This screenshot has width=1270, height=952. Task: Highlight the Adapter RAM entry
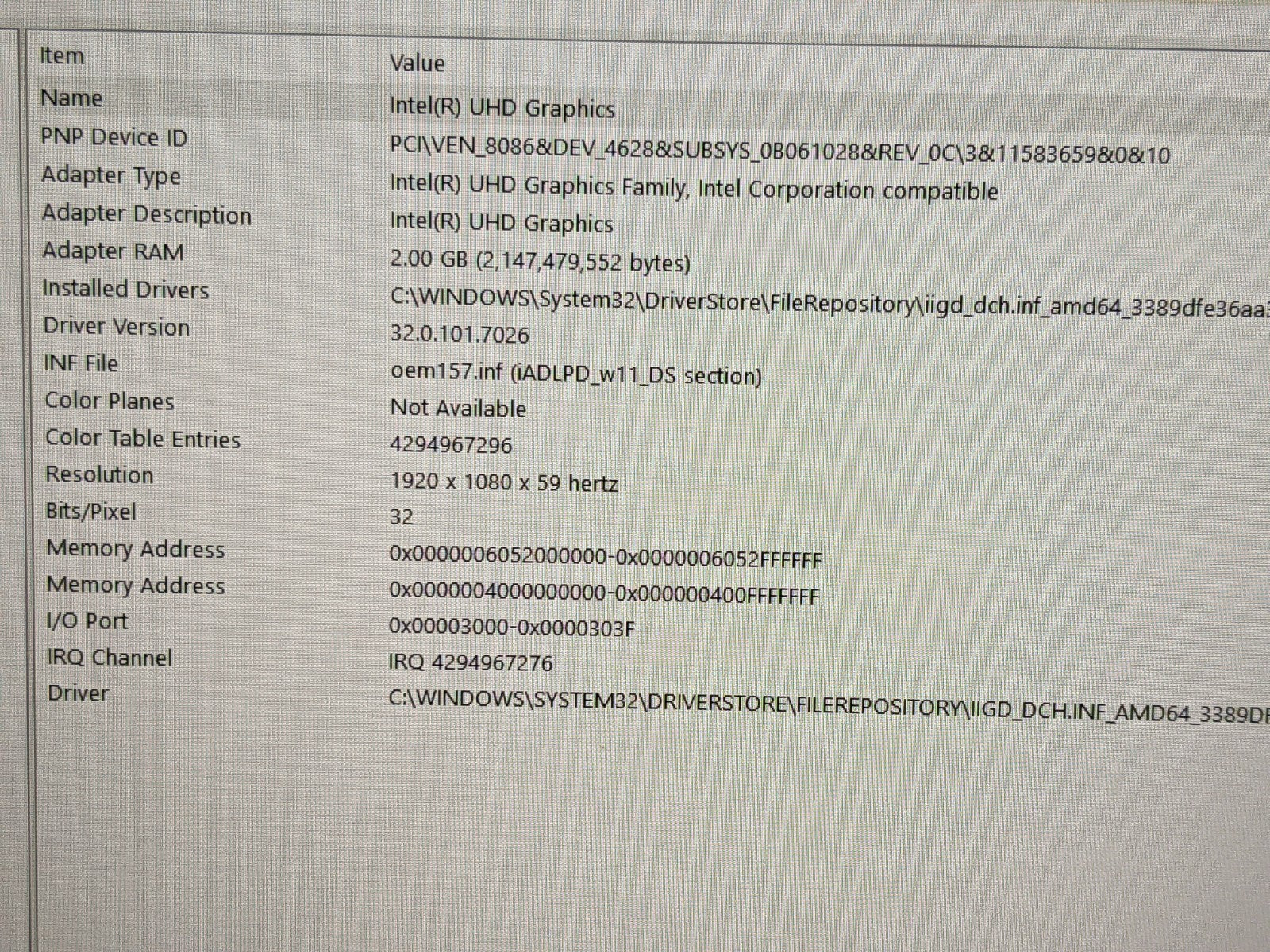pos(113,251)
